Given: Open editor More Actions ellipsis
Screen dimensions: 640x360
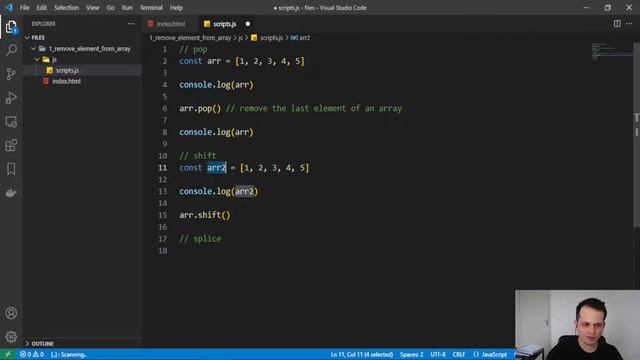Looking at the screenshot, I should 629,24.
